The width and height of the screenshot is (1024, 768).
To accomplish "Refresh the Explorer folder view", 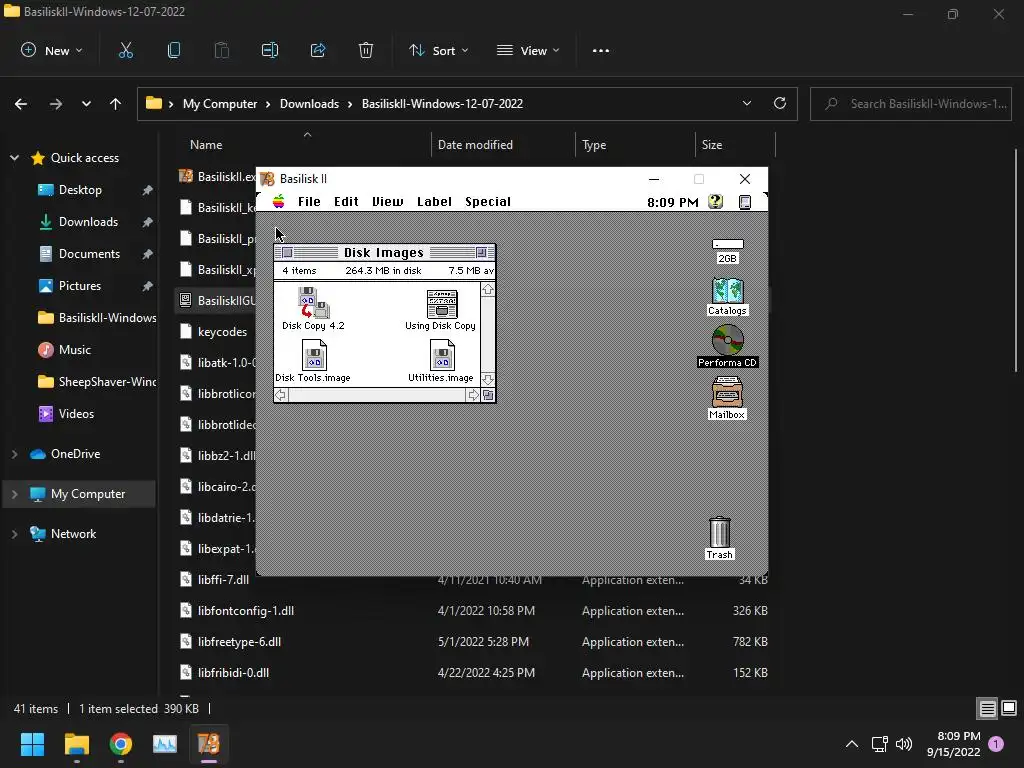I will coord(780,103).
